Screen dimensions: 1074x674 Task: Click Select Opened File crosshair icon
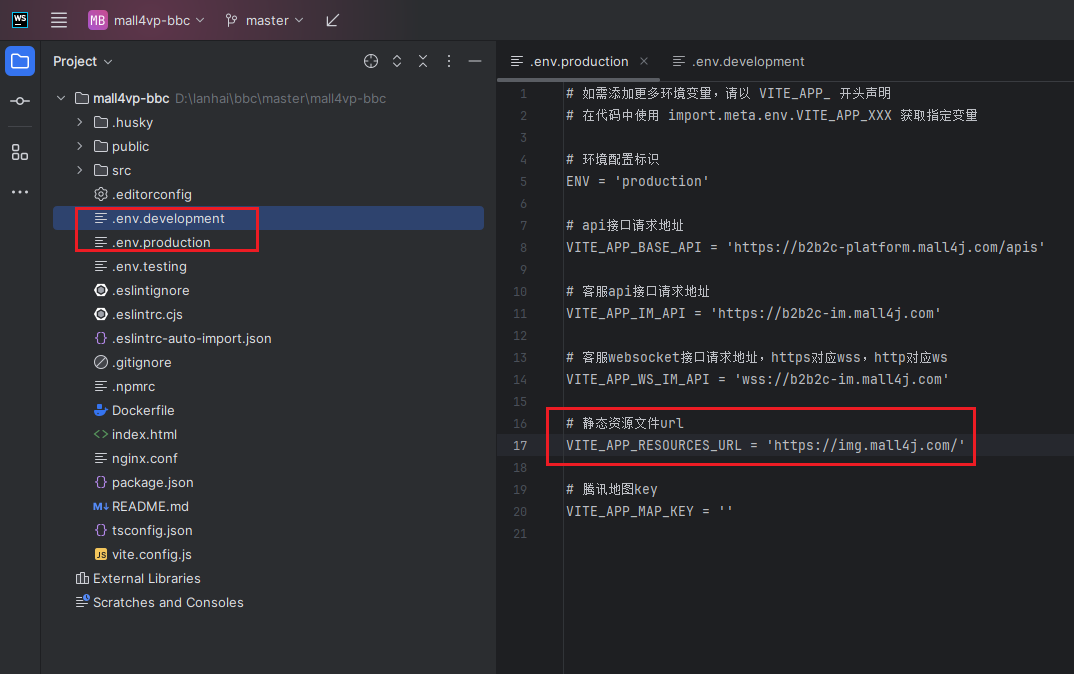[371, 61]
